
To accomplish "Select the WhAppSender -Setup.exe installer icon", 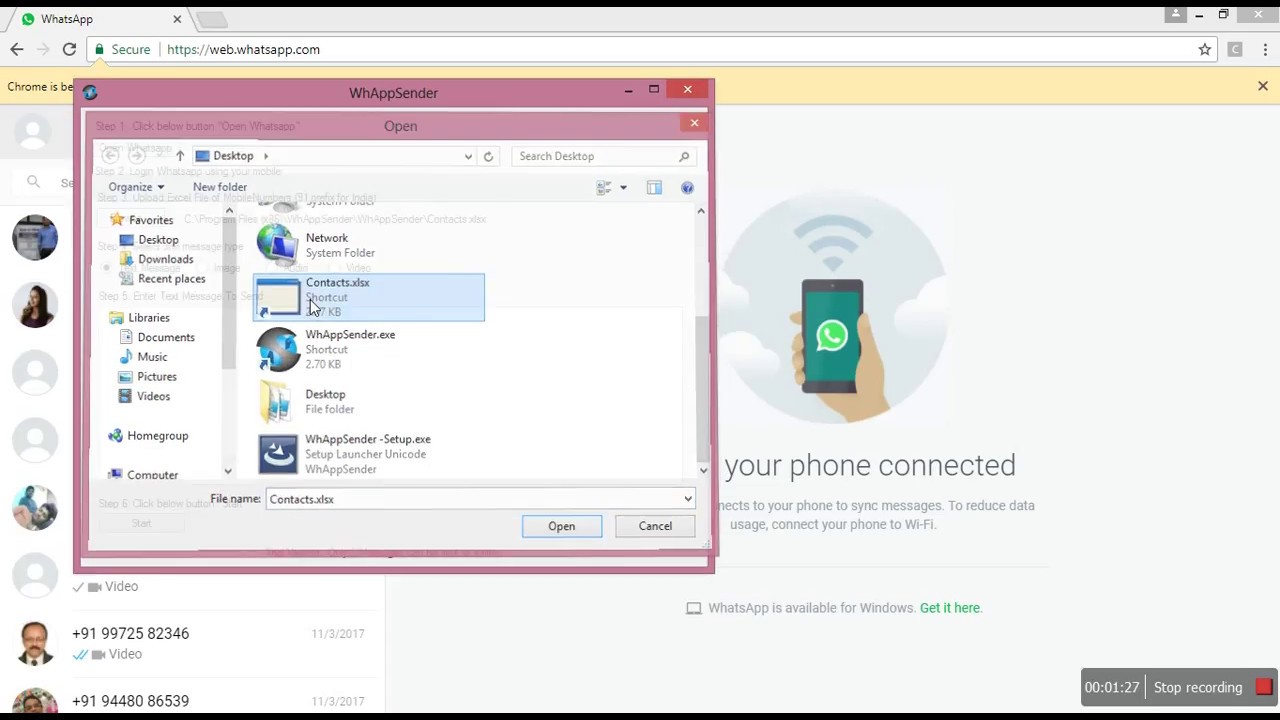I will pyautogui.click(x=277, y=454).
